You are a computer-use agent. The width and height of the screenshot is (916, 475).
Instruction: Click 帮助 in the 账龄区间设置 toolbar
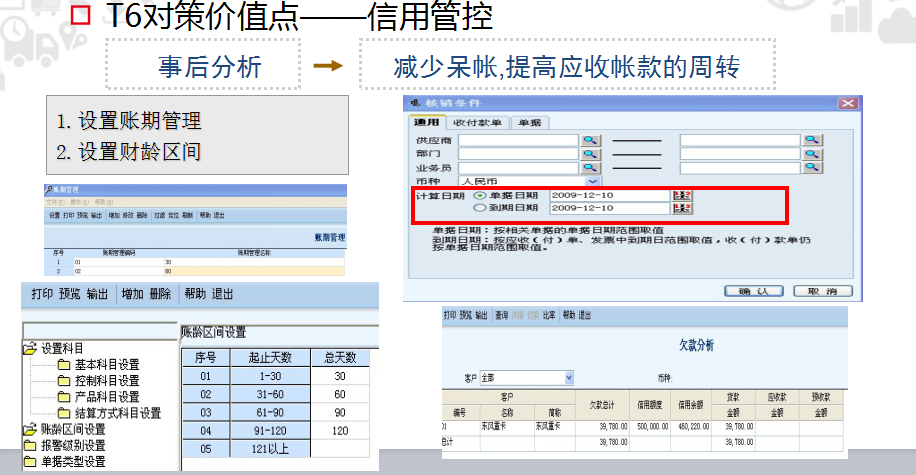click(x=195, y=294)
